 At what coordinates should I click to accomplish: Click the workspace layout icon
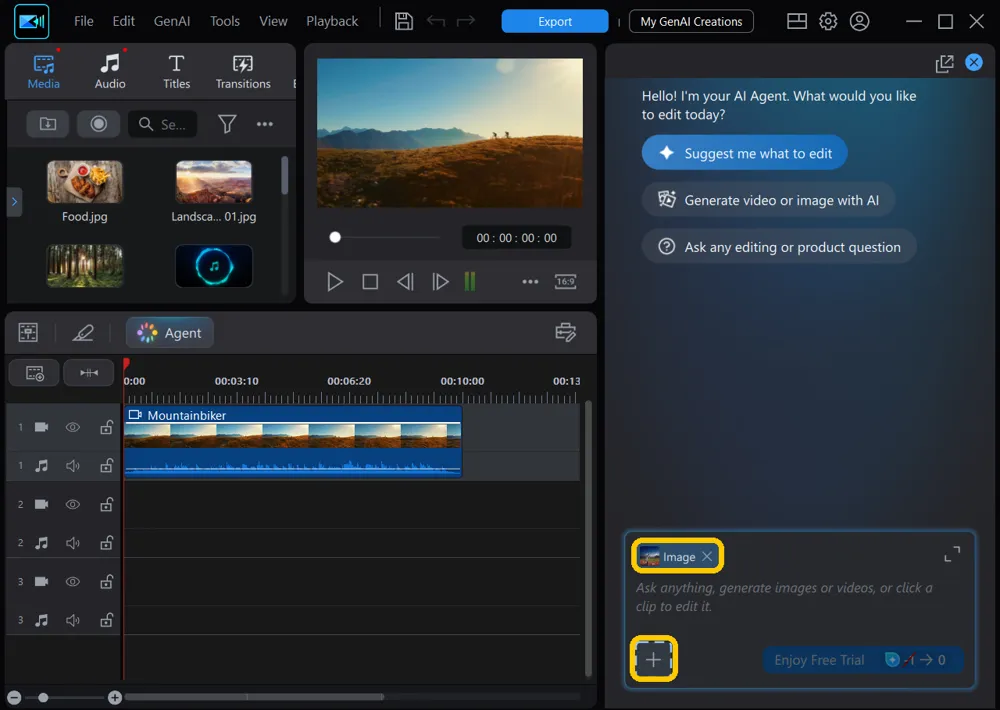(797, 21)
